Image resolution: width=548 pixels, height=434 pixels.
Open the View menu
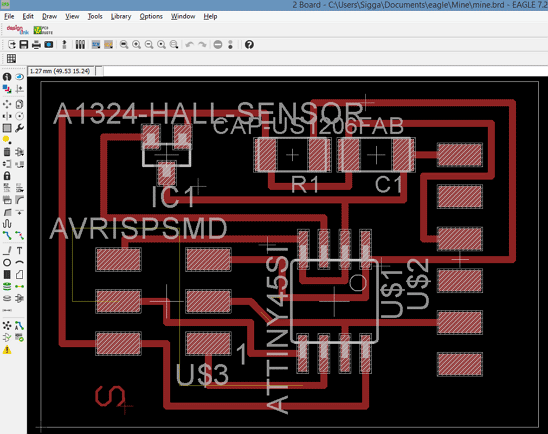[72, 16]
